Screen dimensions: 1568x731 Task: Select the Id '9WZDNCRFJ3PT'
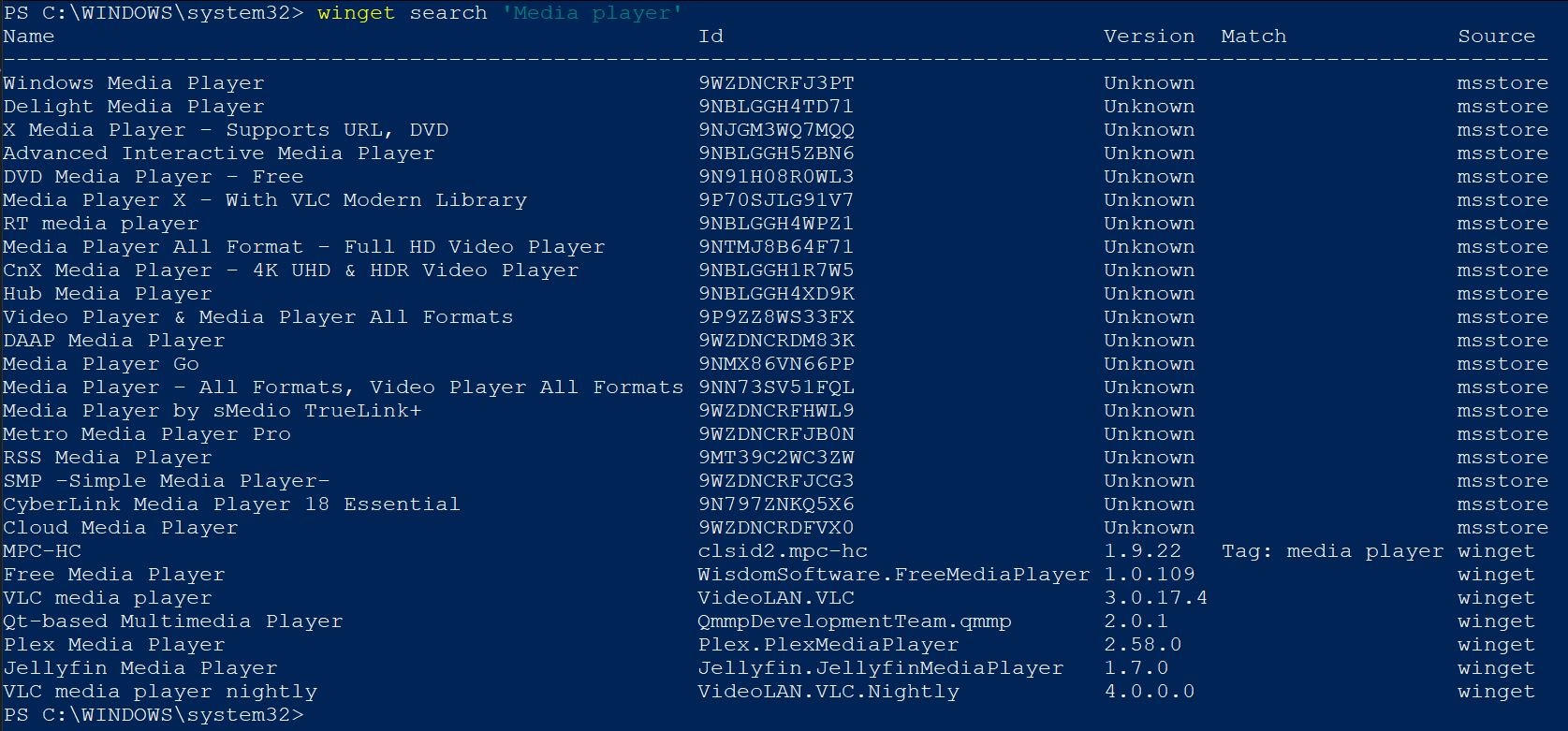[x=776, y=83]
